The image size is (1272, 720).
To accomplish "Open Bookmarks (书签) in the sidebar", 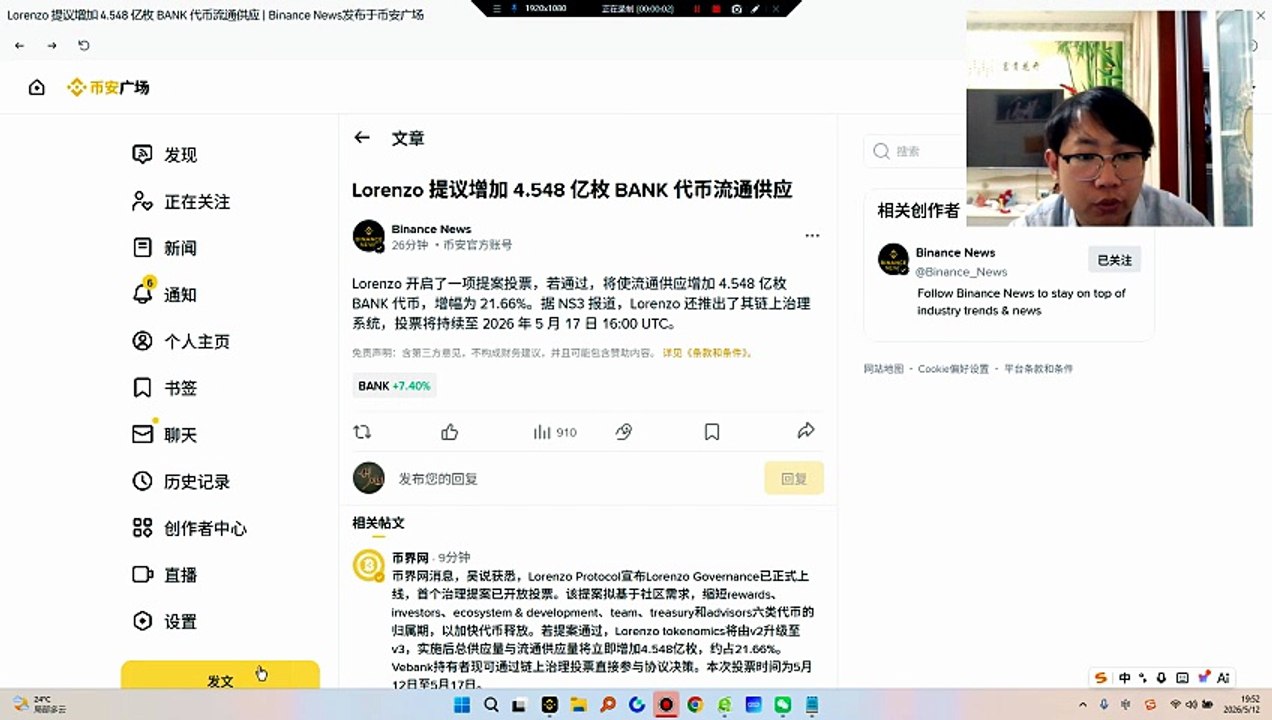I will pos(165,387).
